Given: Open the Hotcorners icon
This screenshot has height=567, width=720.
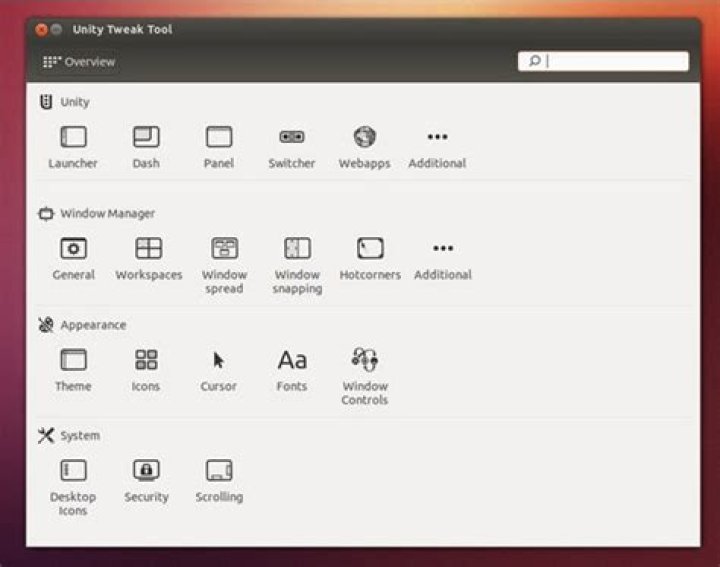Looking at the screenshot, I should (370, 248).
